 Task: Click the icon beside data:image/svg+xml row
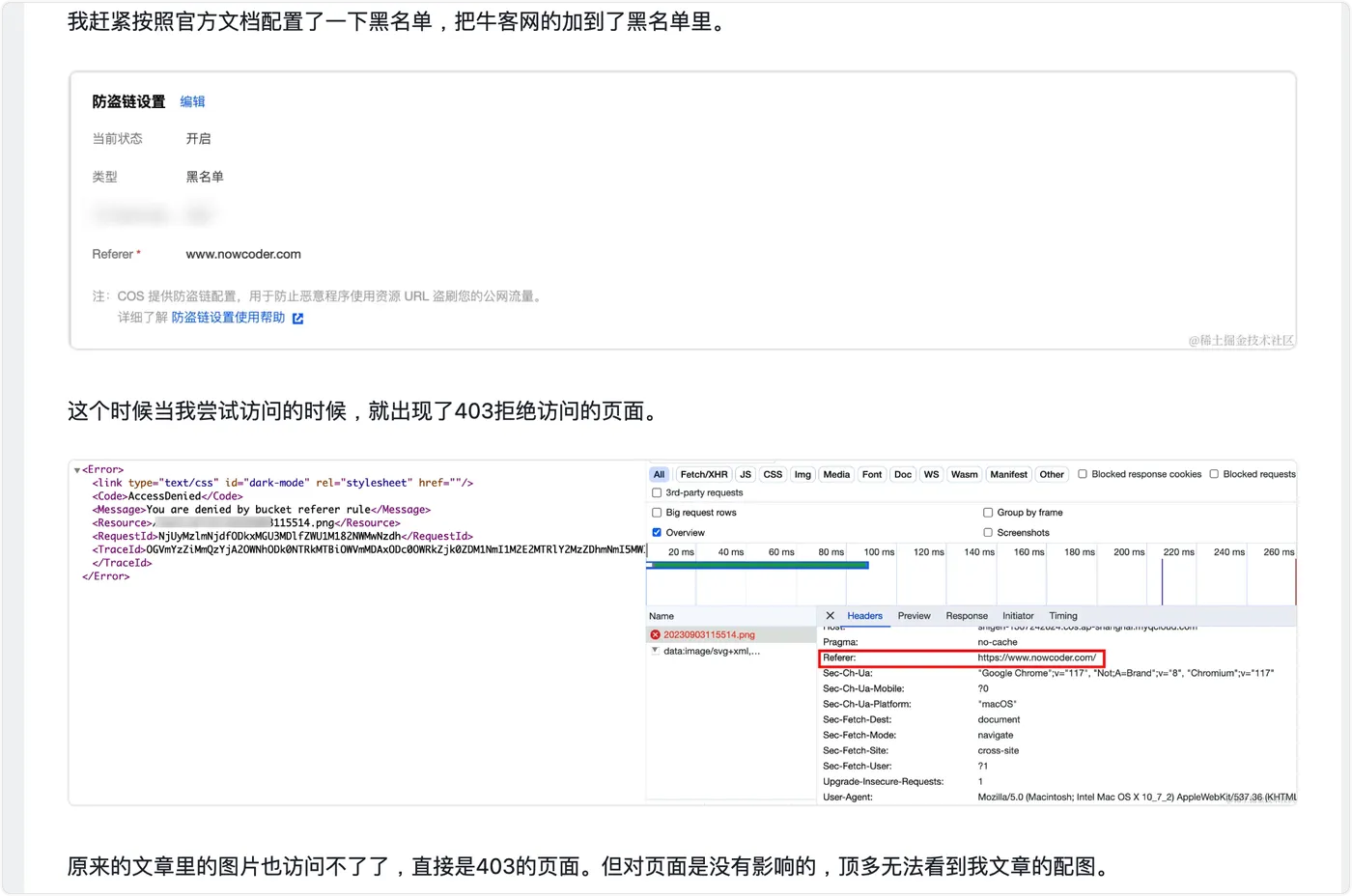coord(655,651)
